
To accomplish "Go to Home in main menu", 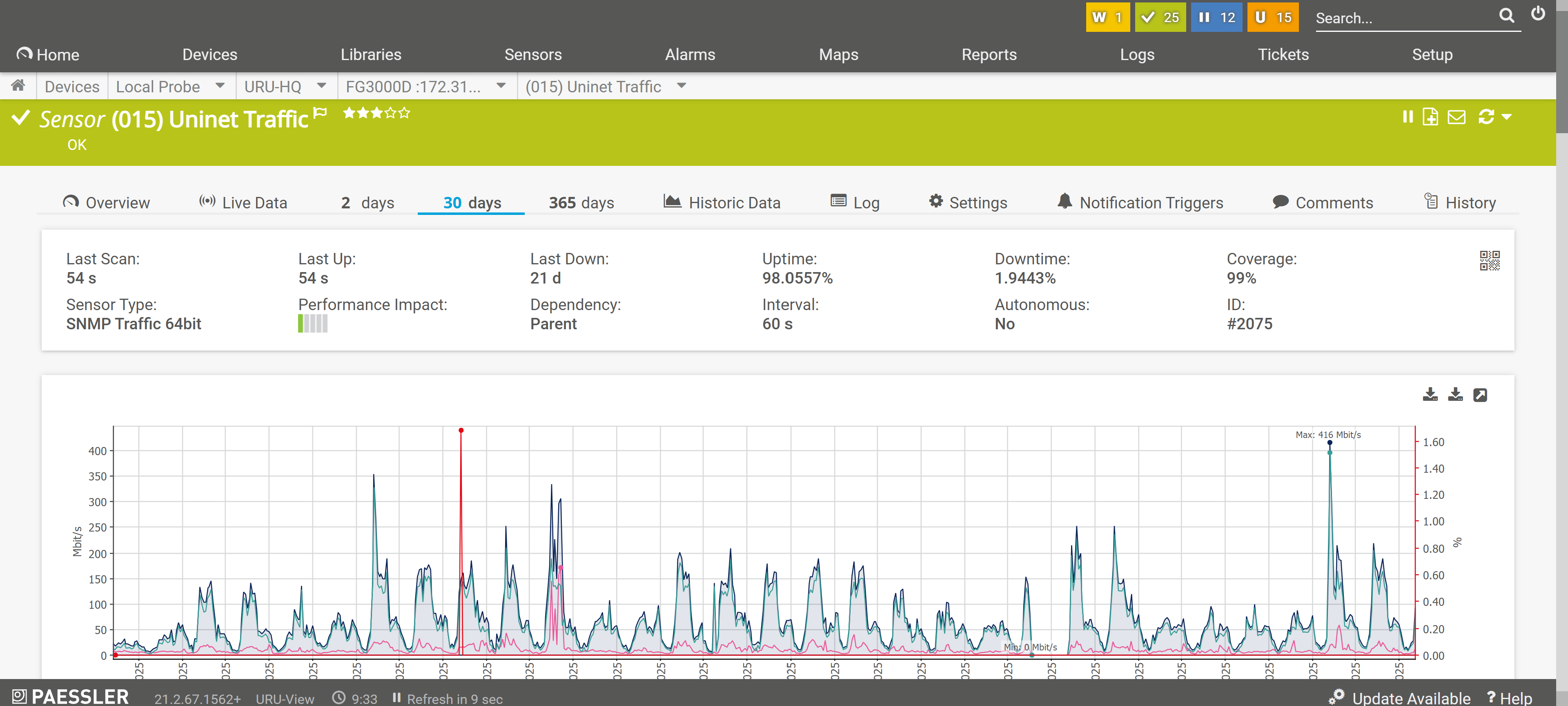I will [48, 54].
